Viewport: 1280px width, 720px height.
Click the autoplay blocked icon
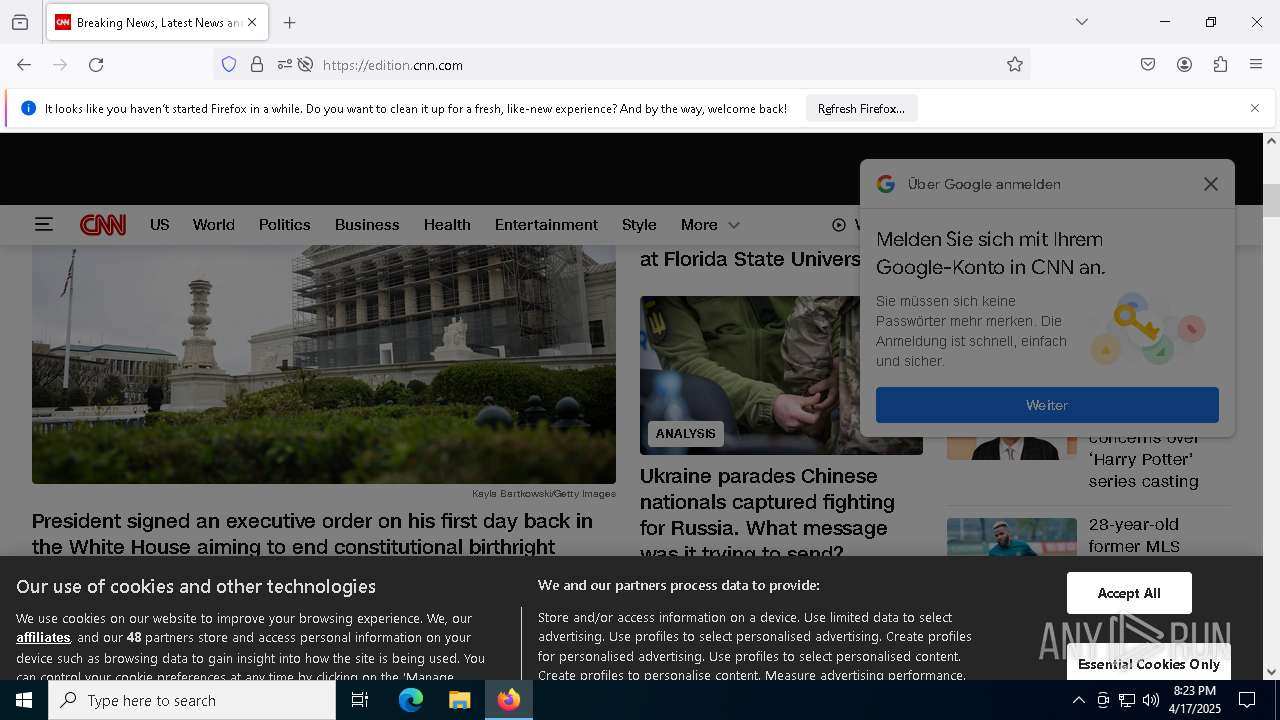pos(306,65)
